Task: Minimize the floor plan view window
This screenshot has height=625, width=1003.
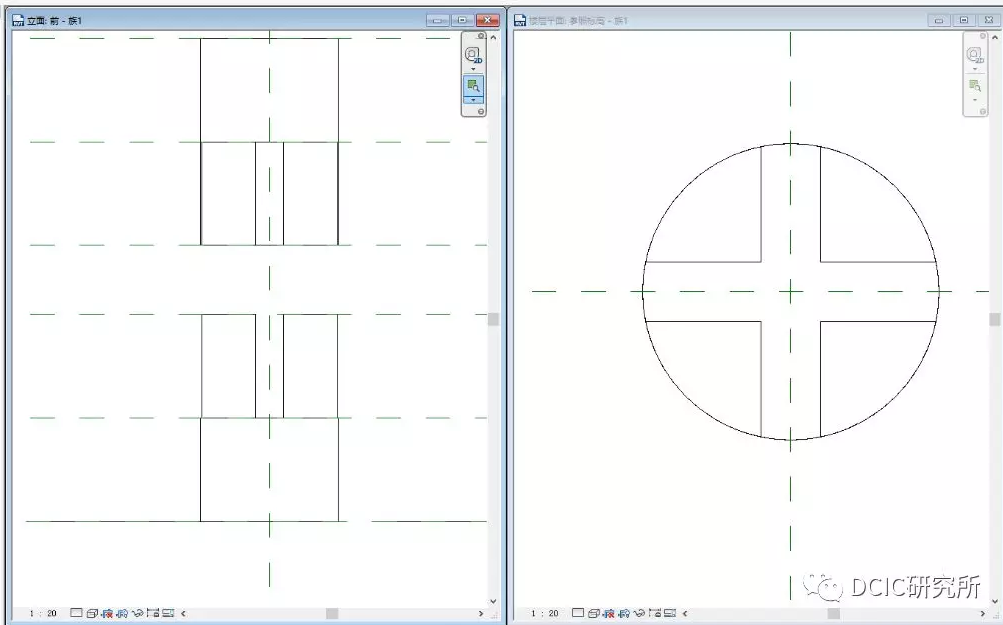Action: [x=939, y=20]
